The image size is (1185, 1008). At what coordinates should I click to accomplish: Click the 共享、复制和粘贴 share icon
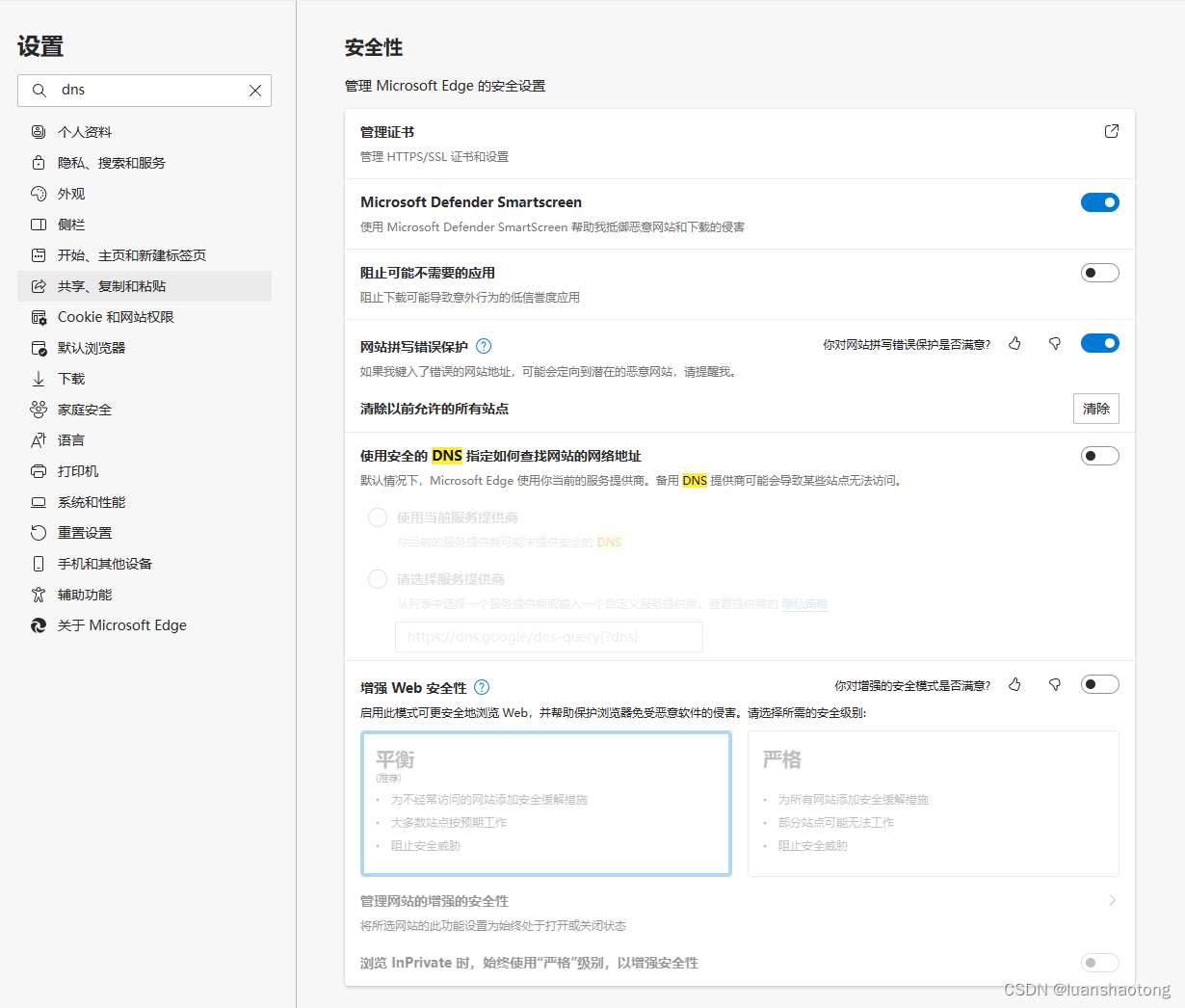tap(39, 286)
